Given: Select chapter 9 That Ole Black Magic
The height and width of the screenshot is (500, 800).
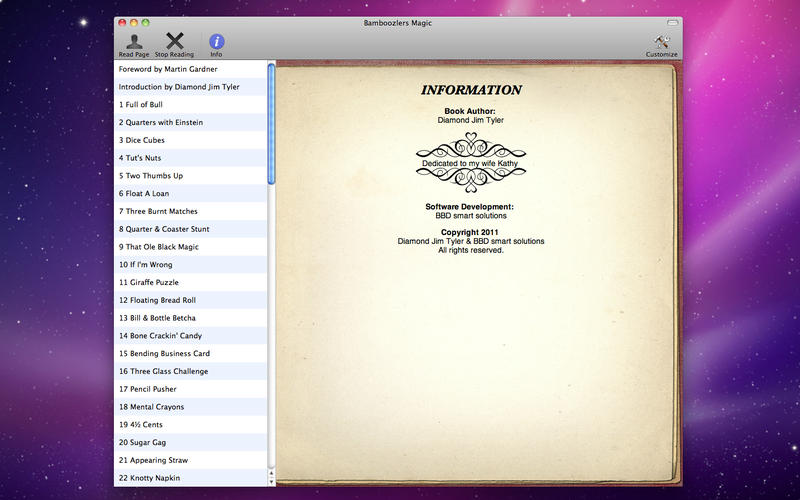Looking at the screenshot, I should tap(158, 247).
